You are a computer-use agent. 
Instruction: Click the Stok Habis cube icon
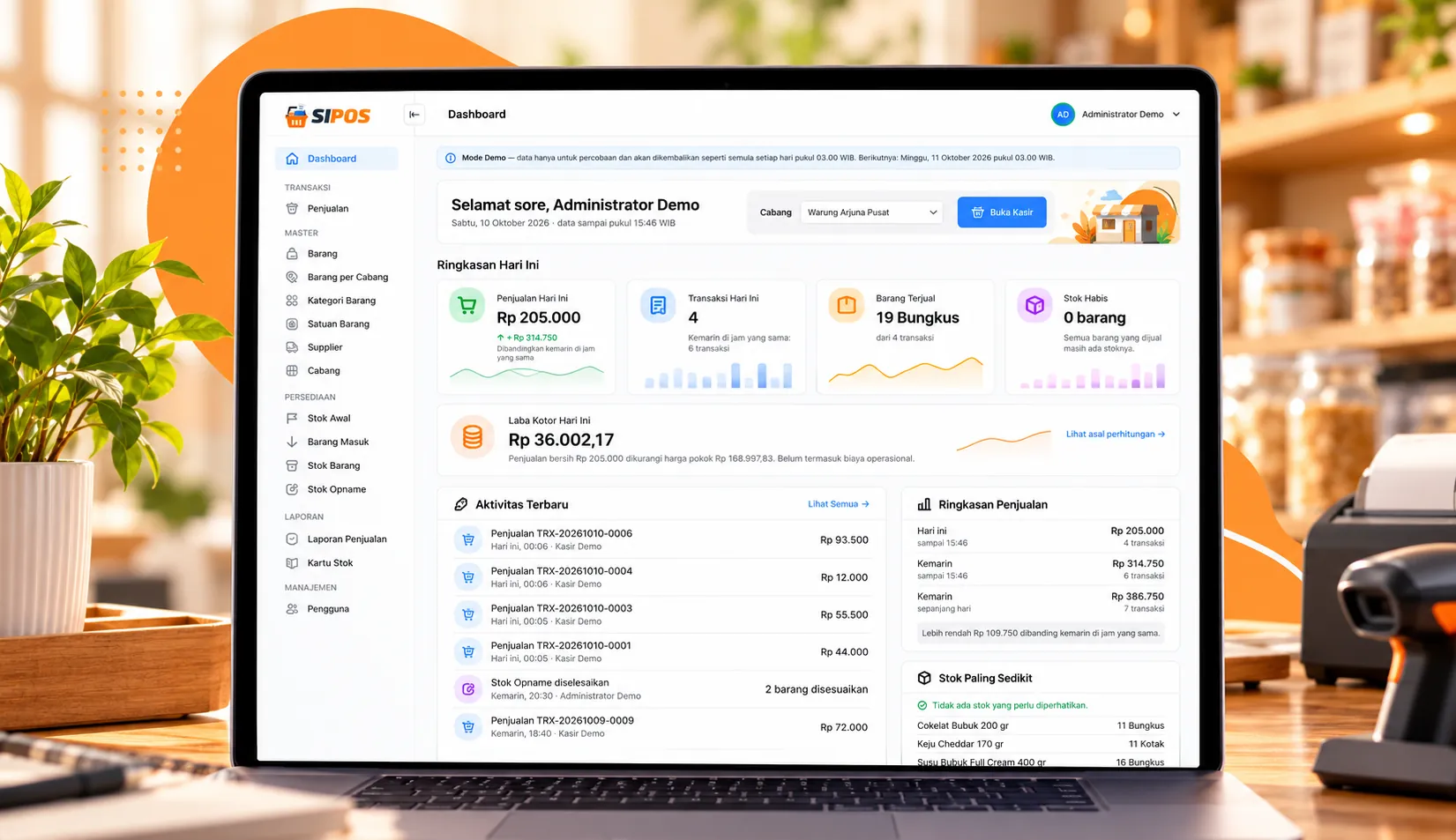(x=1034, y=306)
